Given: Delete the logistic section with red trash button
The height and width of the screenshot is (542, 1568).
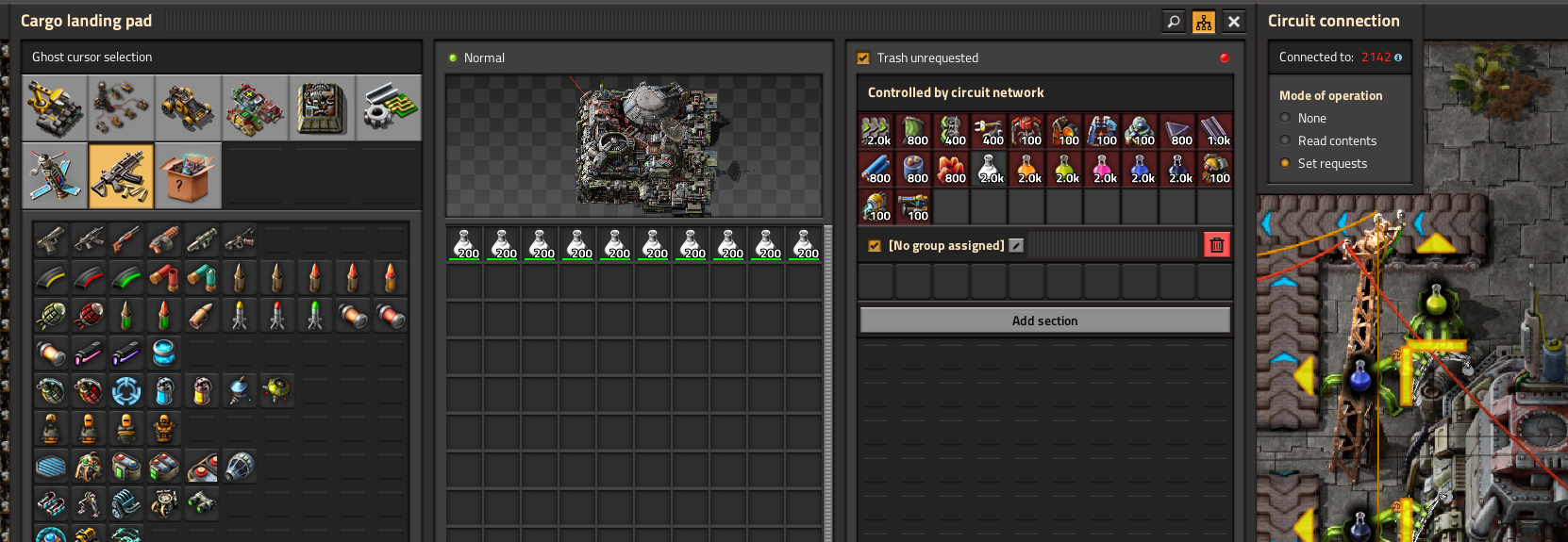Looking at the screenshot, I should (1217, 245).
